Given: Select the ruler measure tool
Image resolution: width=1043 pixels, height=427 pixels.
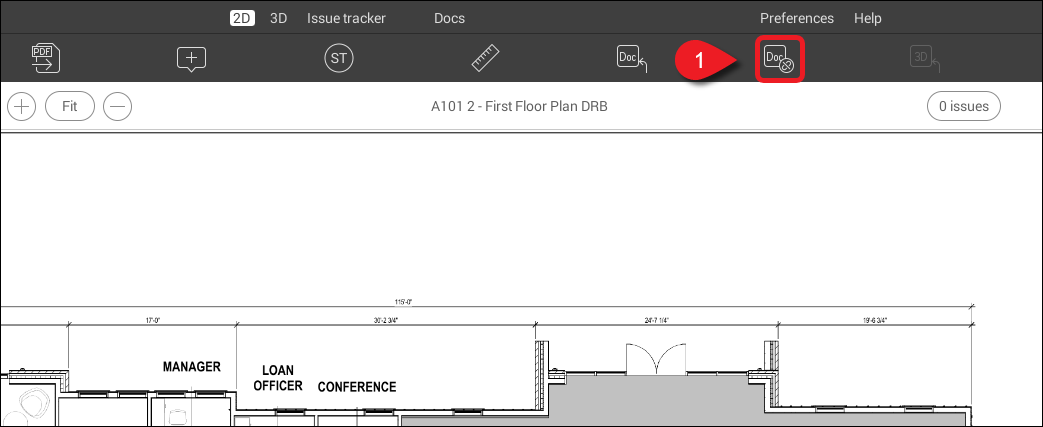Looking at the screenshot, I should [486, 59].
